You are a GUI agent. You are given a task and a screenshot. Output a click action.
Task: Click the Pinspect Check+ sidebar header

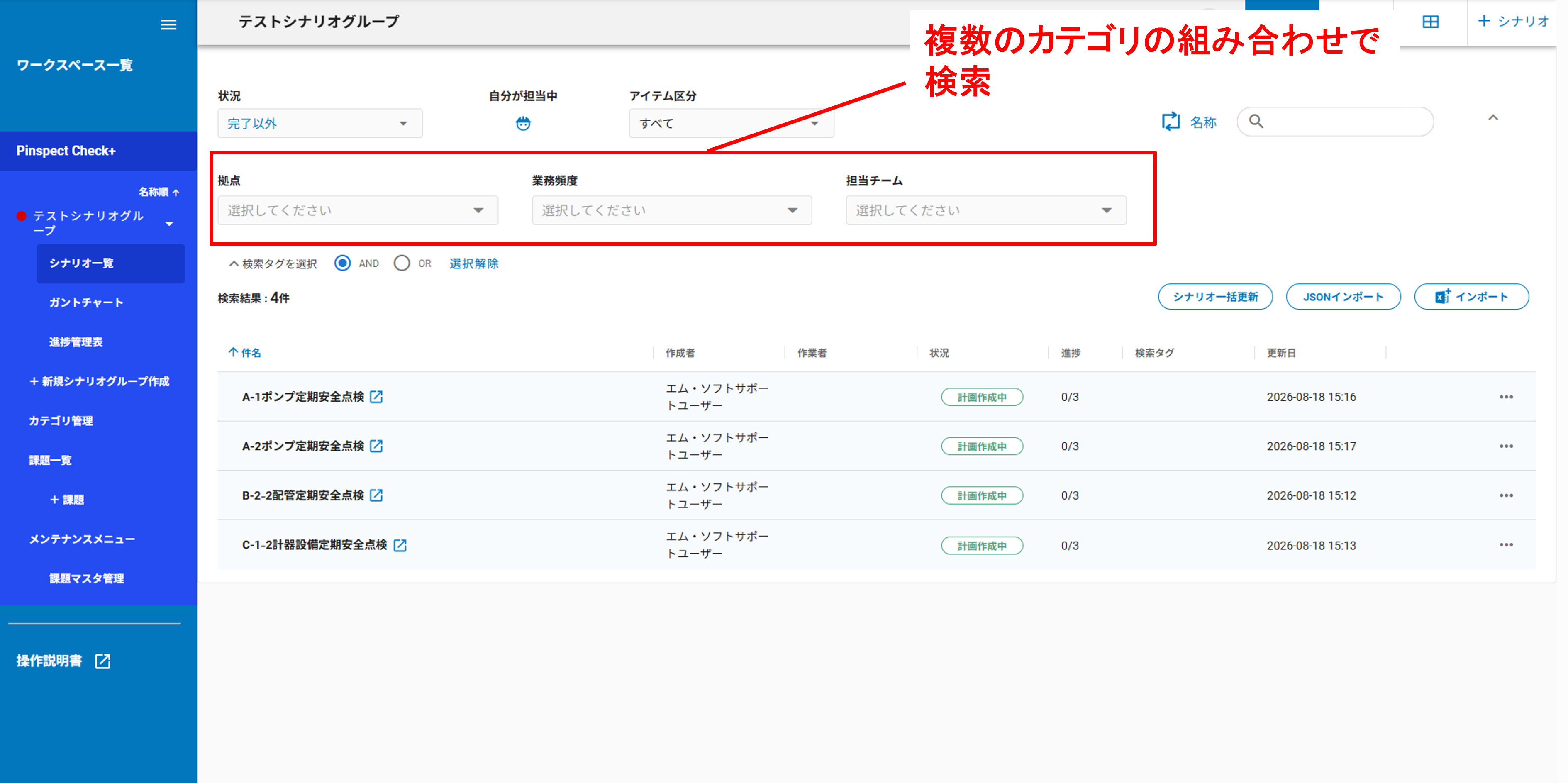tap(99, 151)
